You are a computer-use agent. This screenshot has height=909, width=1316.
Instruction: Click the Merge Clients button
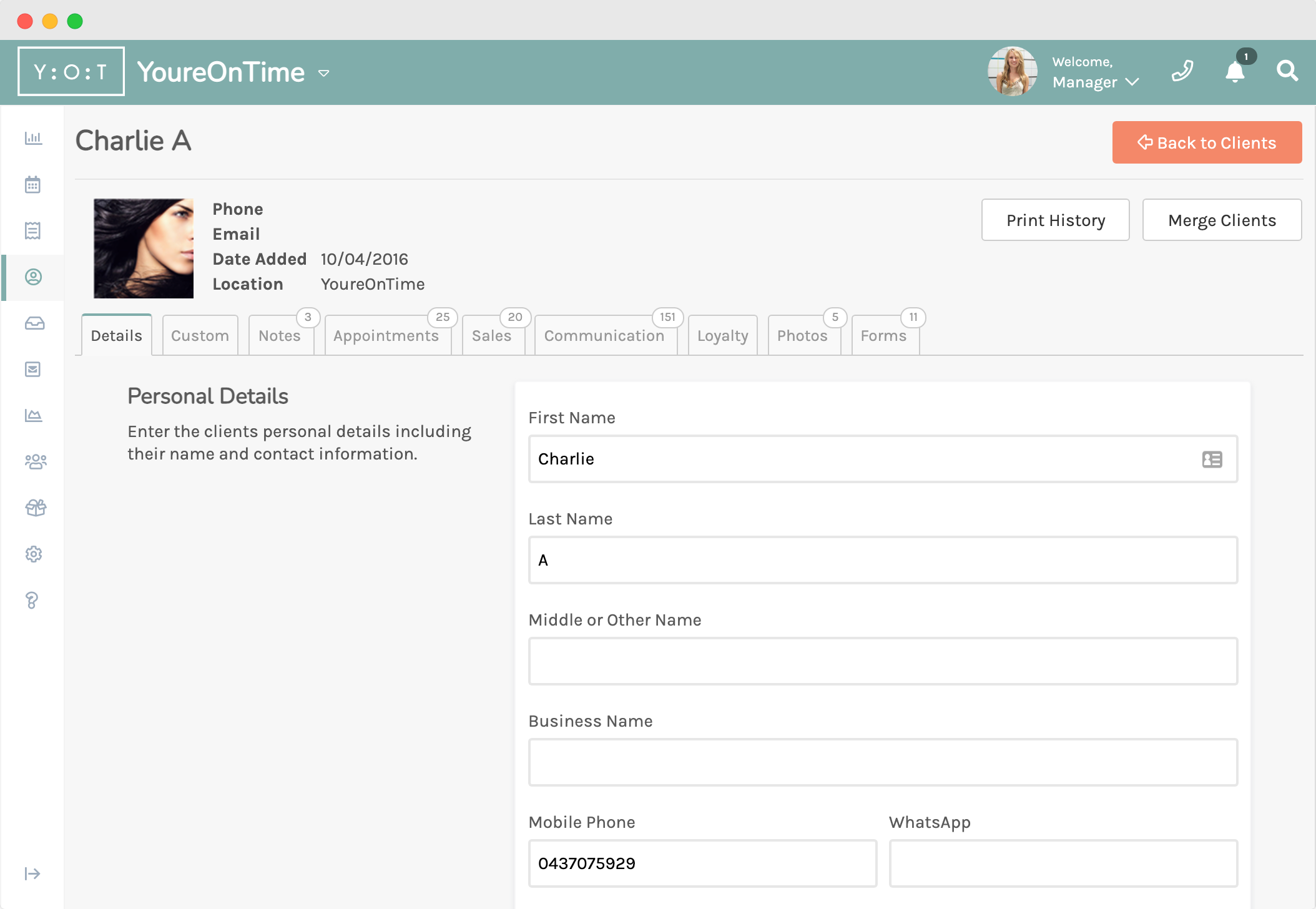(x=1222, y=220)
